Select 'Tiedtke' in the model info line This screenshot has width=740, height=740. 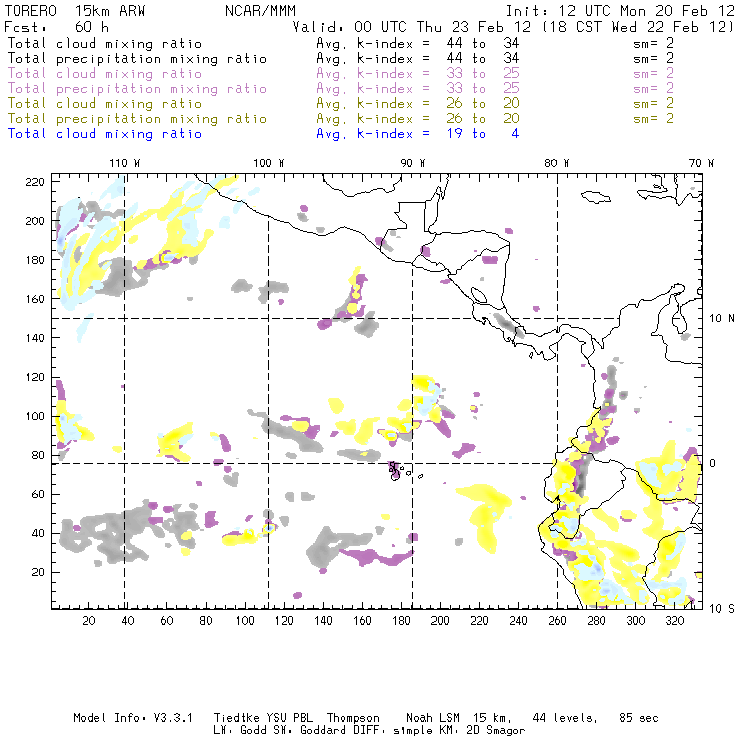pyautogui.click(x=237, y=718)
